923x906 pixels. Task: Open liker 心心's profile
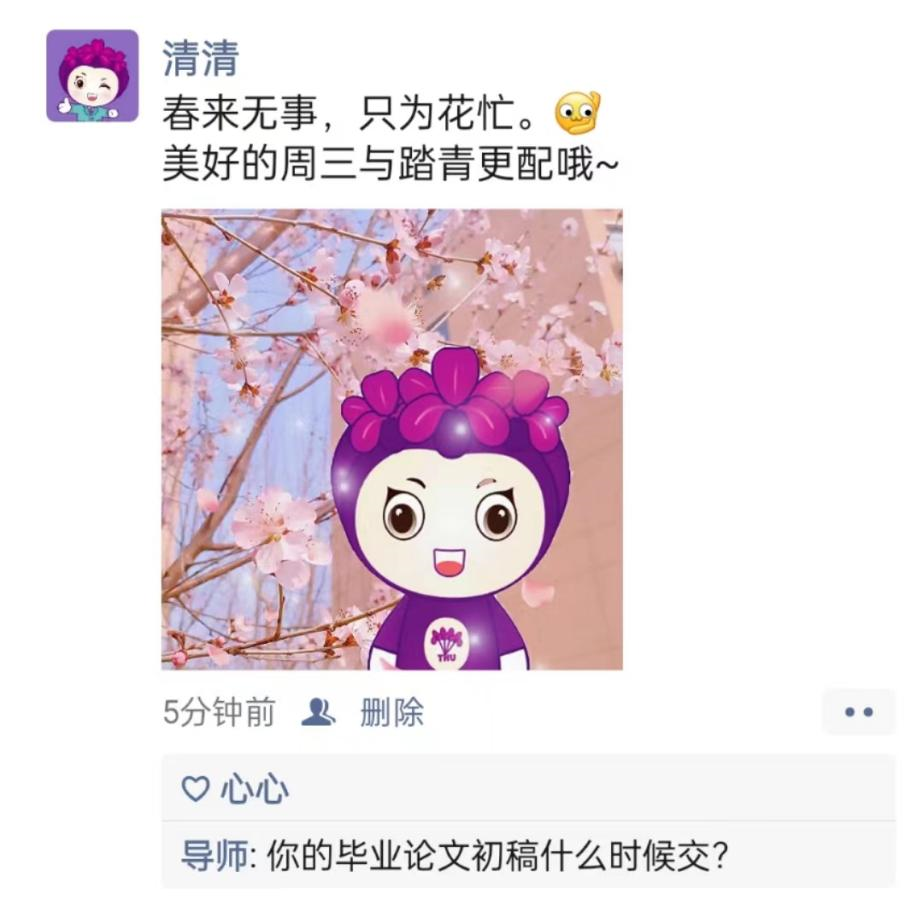254,789
